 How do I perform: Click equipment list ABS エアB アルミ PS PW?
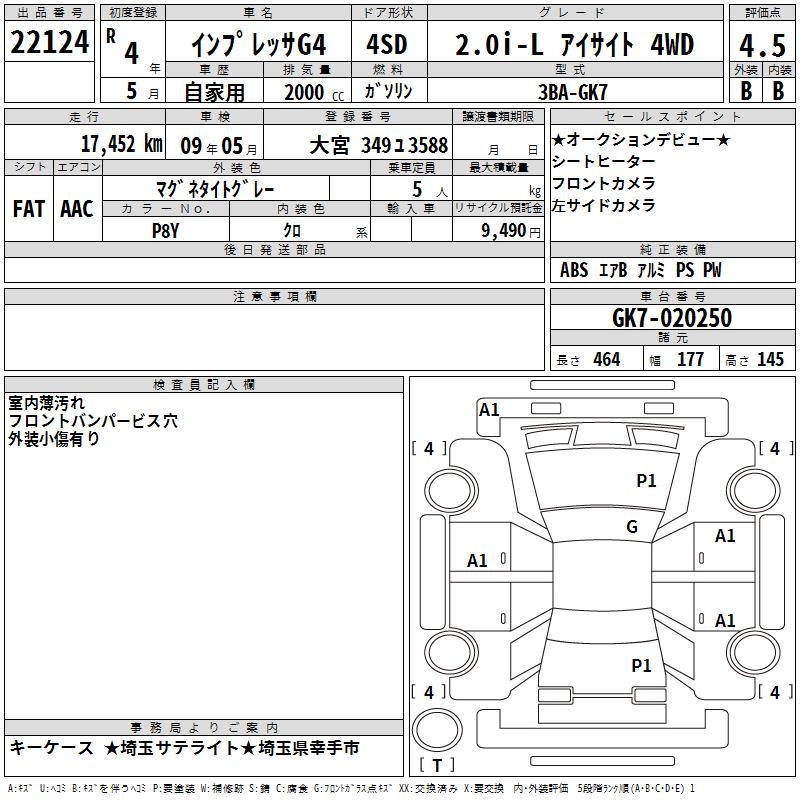[x=641, y=270]
